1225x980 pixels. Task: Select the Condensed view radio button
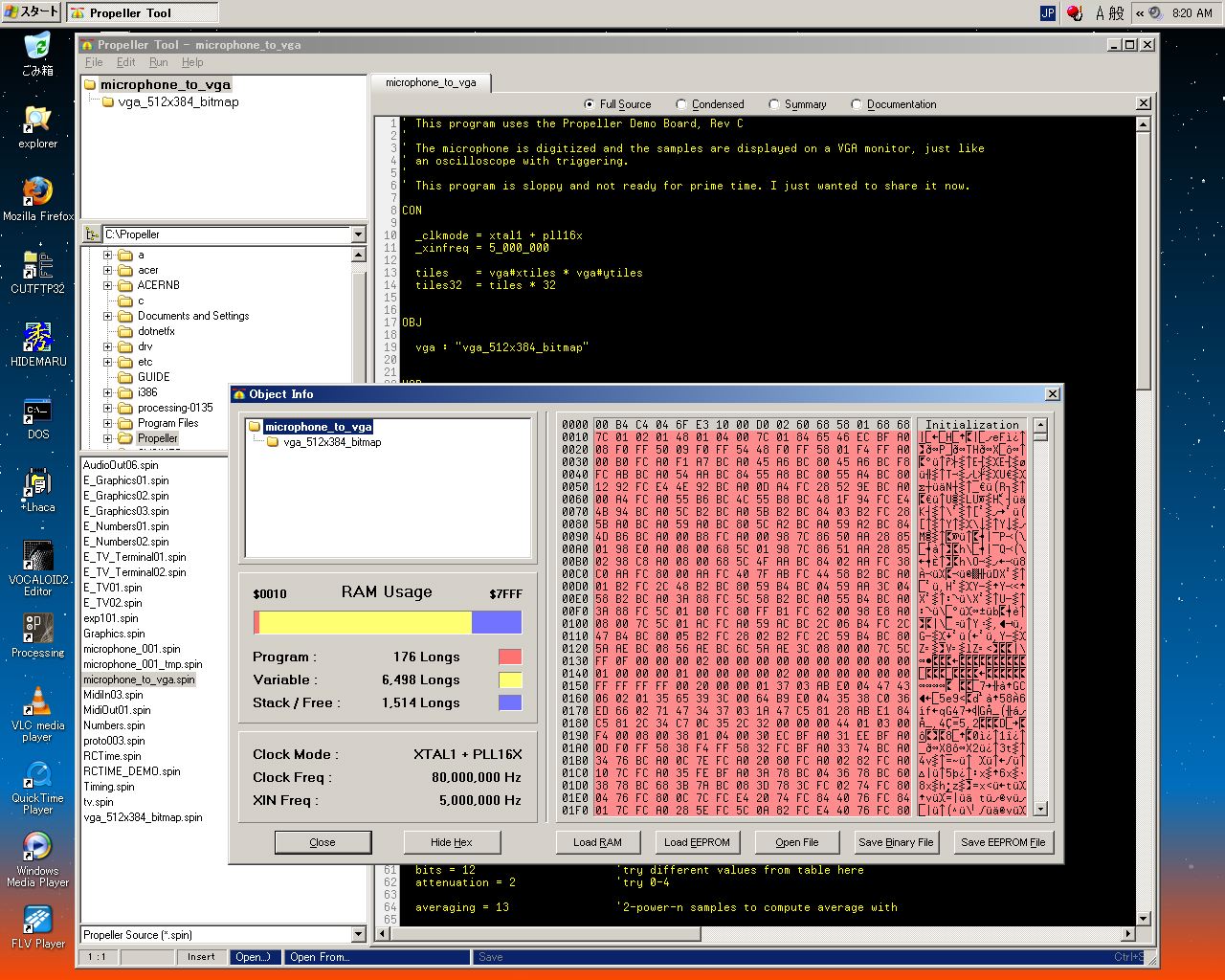pos(681,104)
